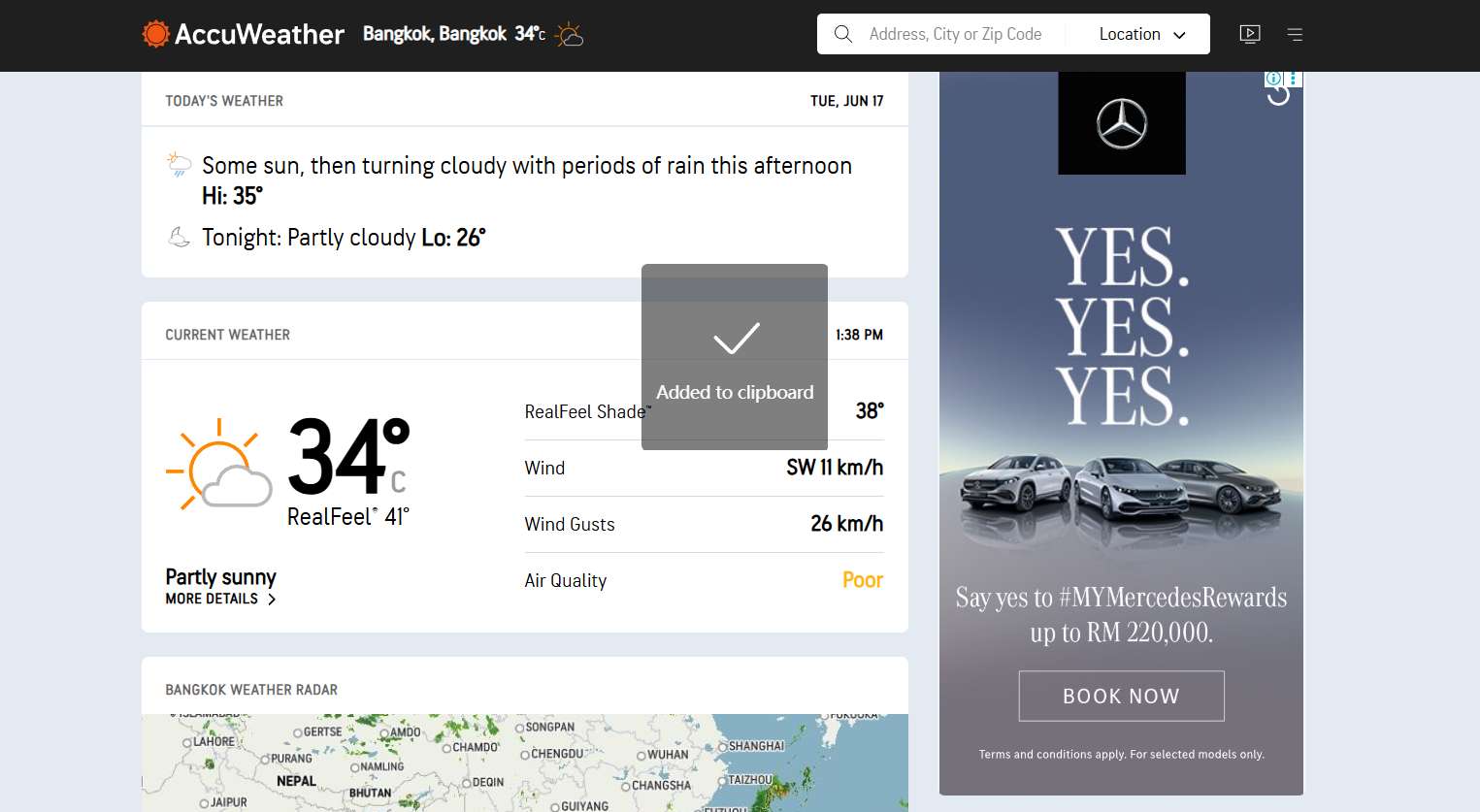Click the 38° RealFeel Shade value
Image resolution: width=1480 pixels, height=812 pixels.
870,411
